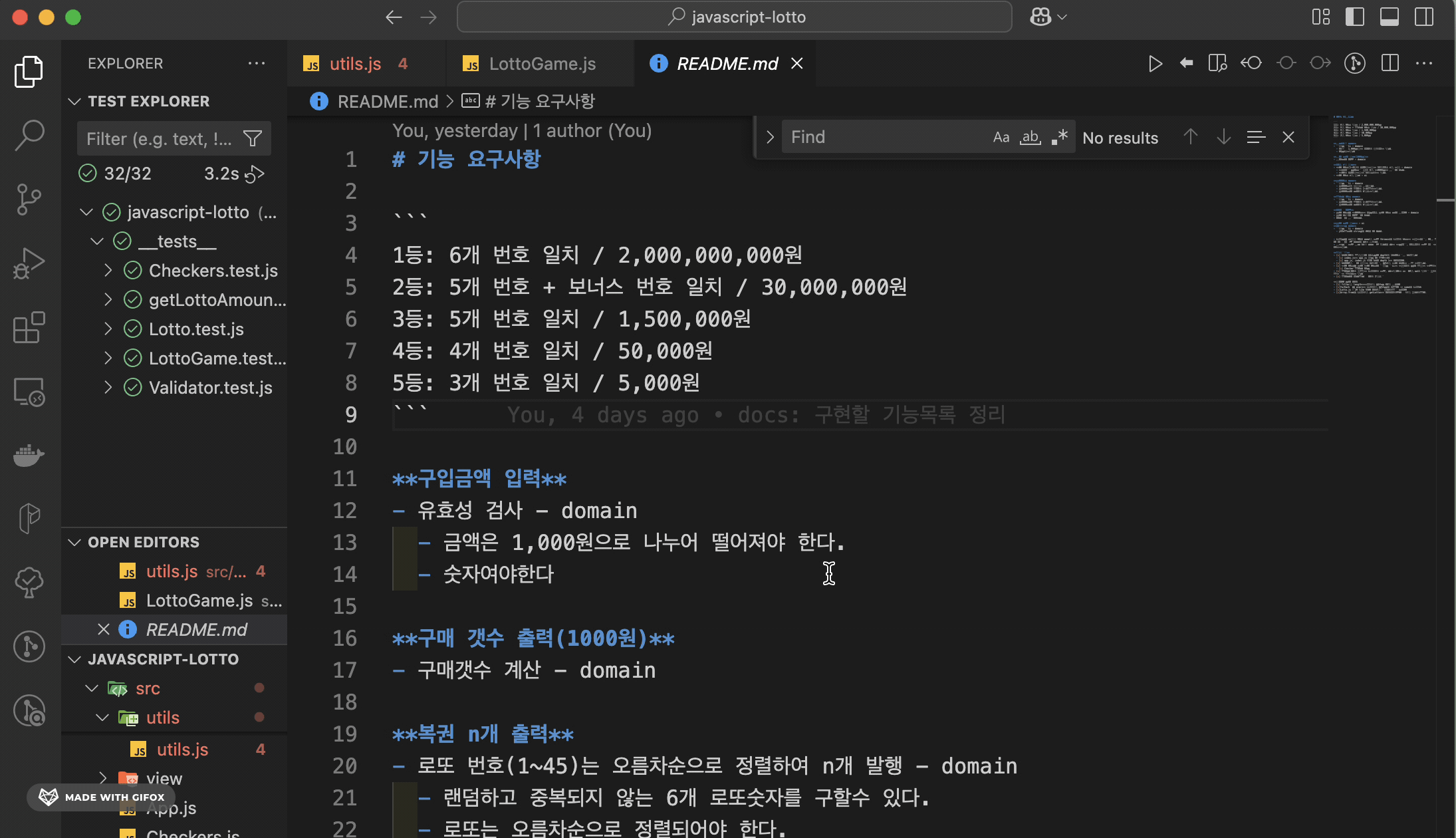Expand Checkers.test.js test node
Image resolution: width=1456 pixels, height=838 pixels.
(108, 270)
